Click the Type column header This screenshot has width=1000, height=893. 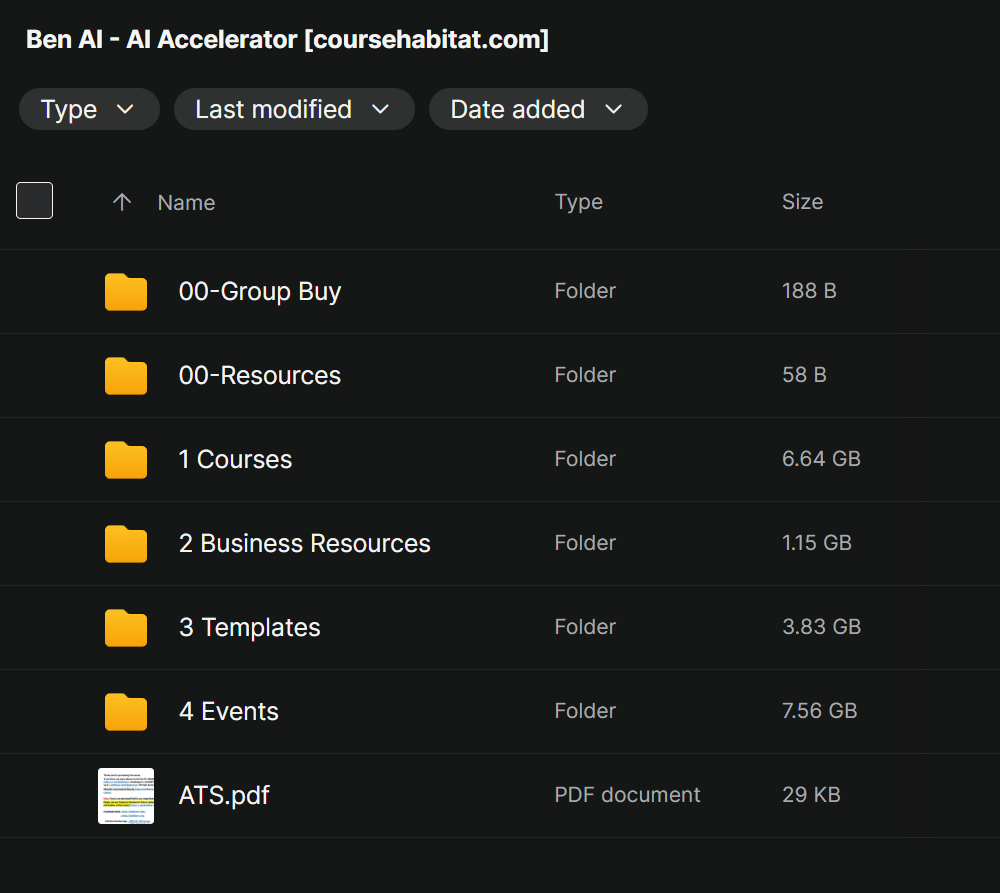578,202
